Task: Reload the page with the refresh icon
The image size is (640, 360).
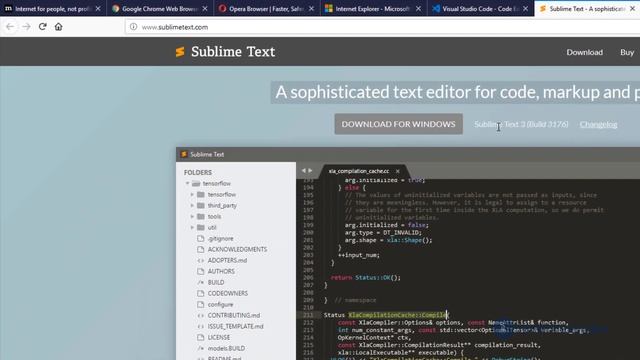Action: click(x=42, y=27)
